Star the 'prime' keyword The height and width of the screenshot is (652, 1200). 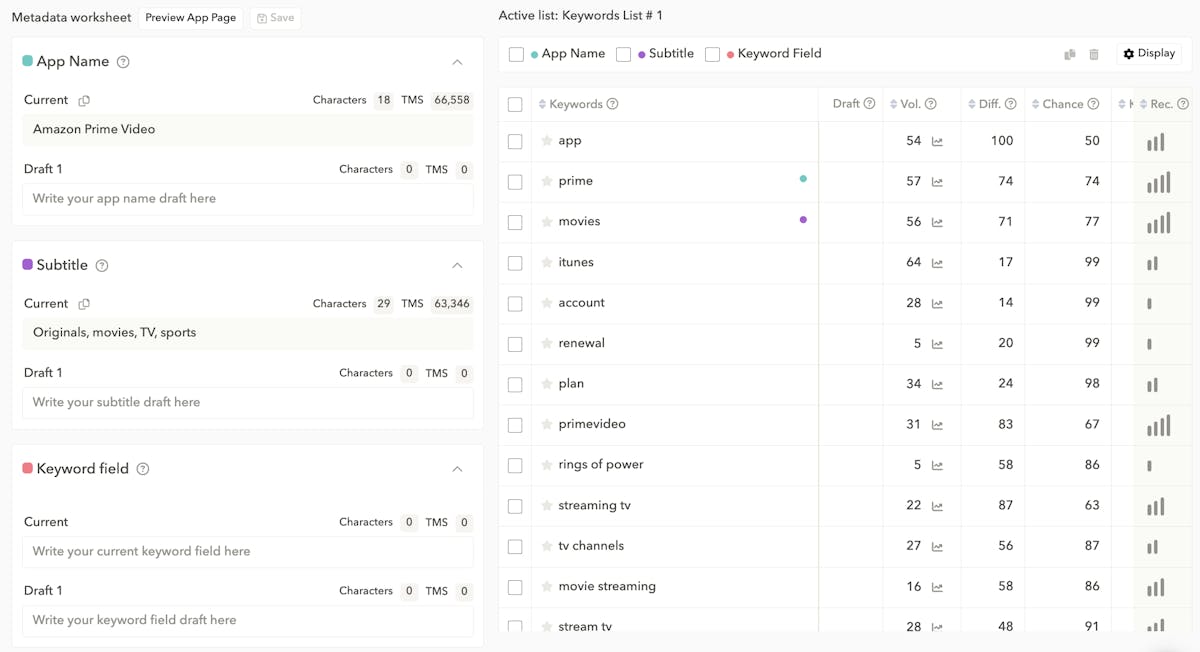[x=547, y=181]
